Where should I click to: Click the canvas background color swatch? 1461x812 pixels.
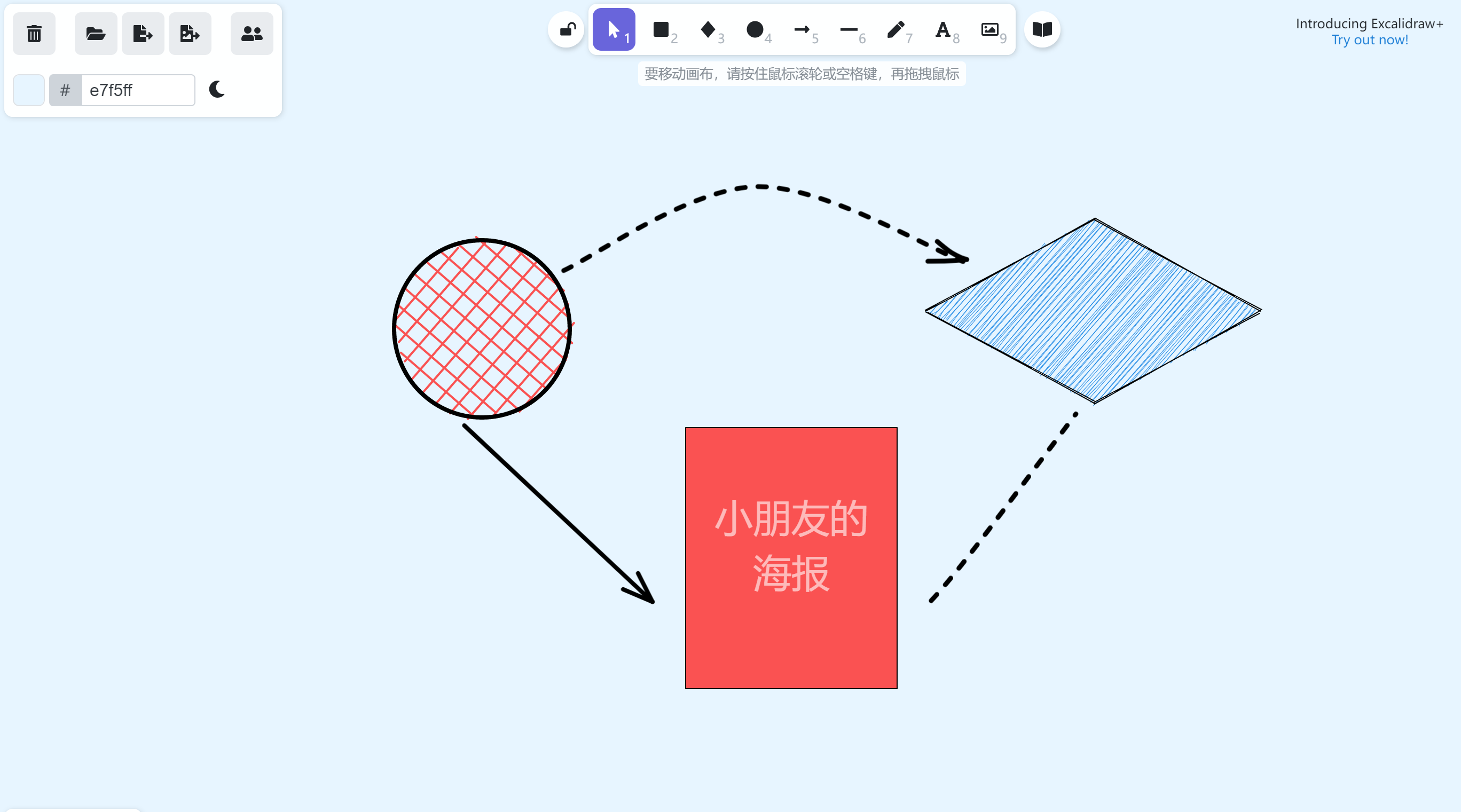29,90
